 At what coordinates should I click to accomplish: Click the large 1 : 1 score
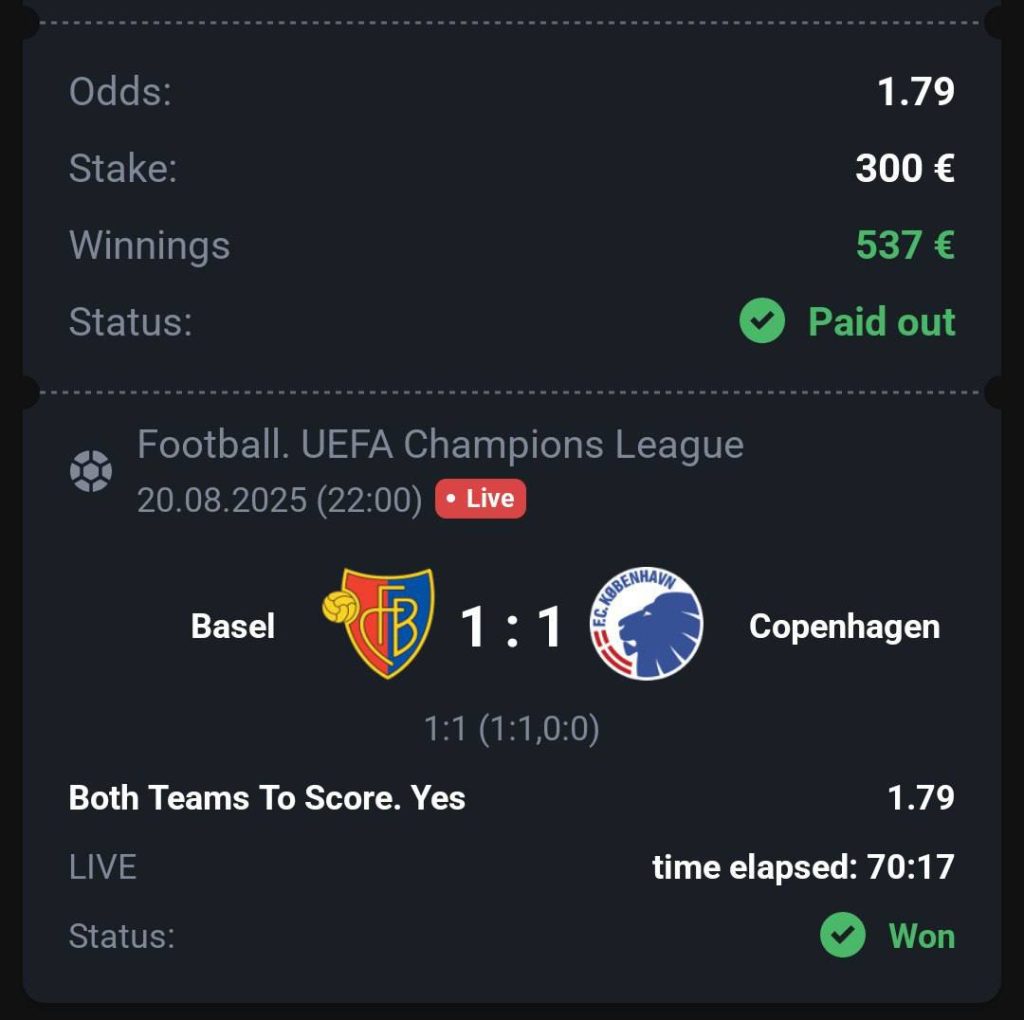(512, 627)
